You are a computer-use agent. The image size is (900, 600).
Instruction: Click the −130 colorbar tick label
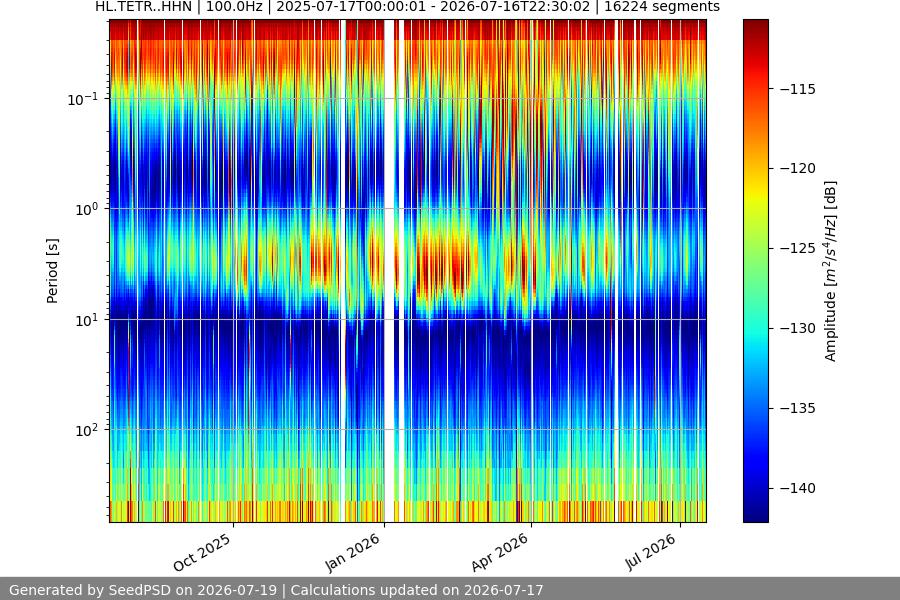(798, 328)
